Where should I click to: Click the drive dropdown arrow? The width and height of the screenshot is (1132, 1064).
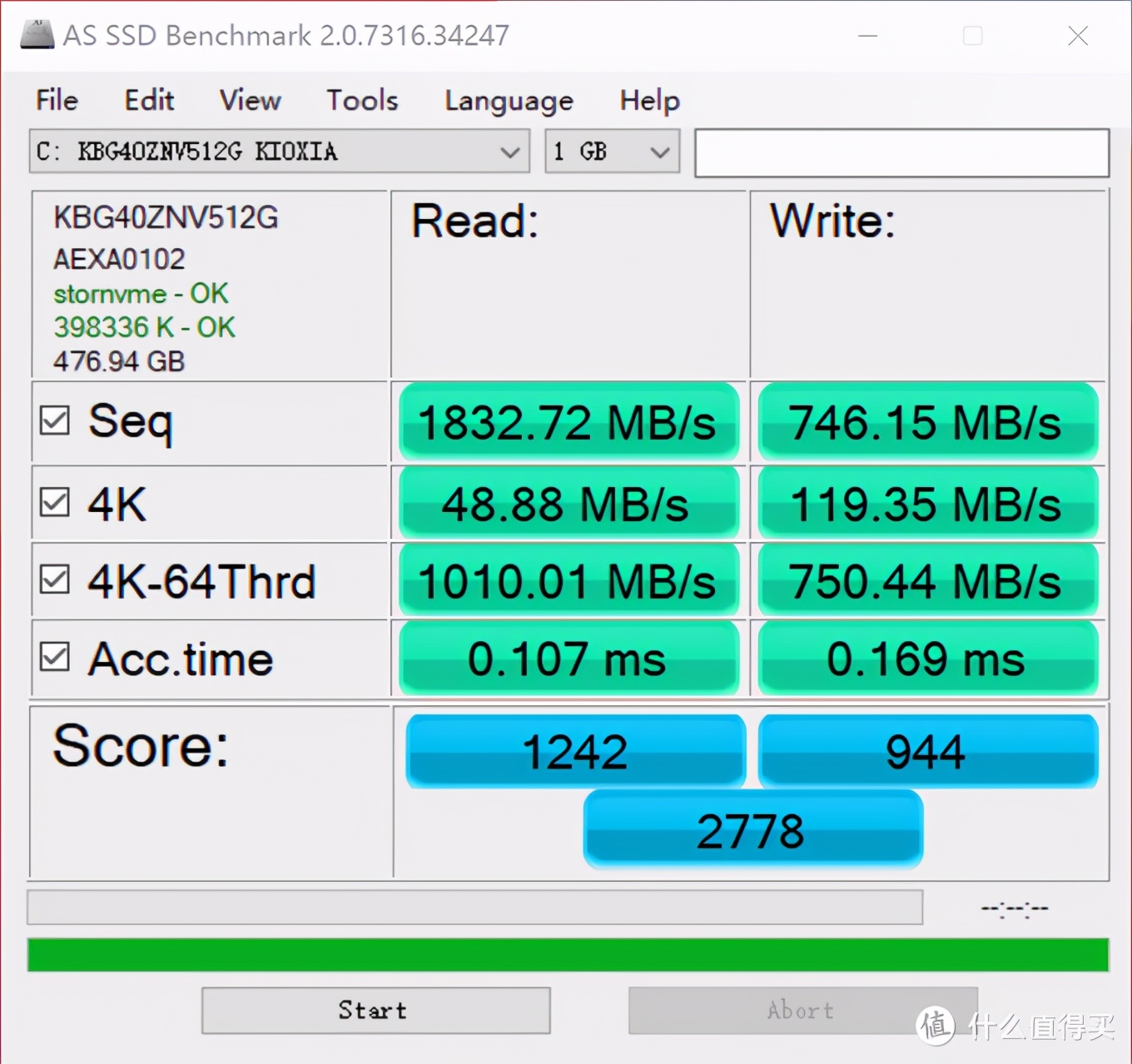coord(509,152)
